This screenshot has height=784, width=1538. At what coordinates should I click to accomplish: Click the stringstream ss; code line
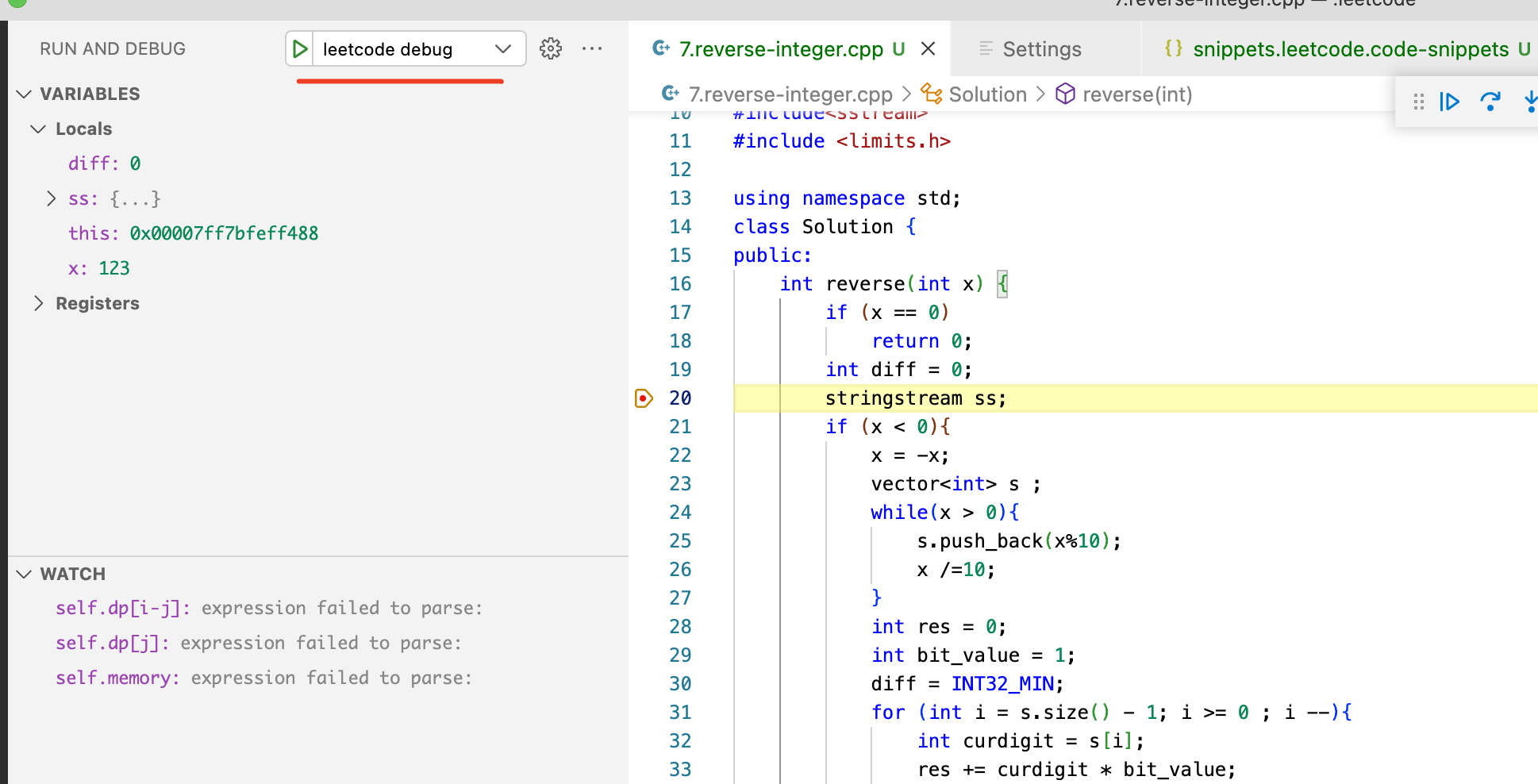pos(916,398)
